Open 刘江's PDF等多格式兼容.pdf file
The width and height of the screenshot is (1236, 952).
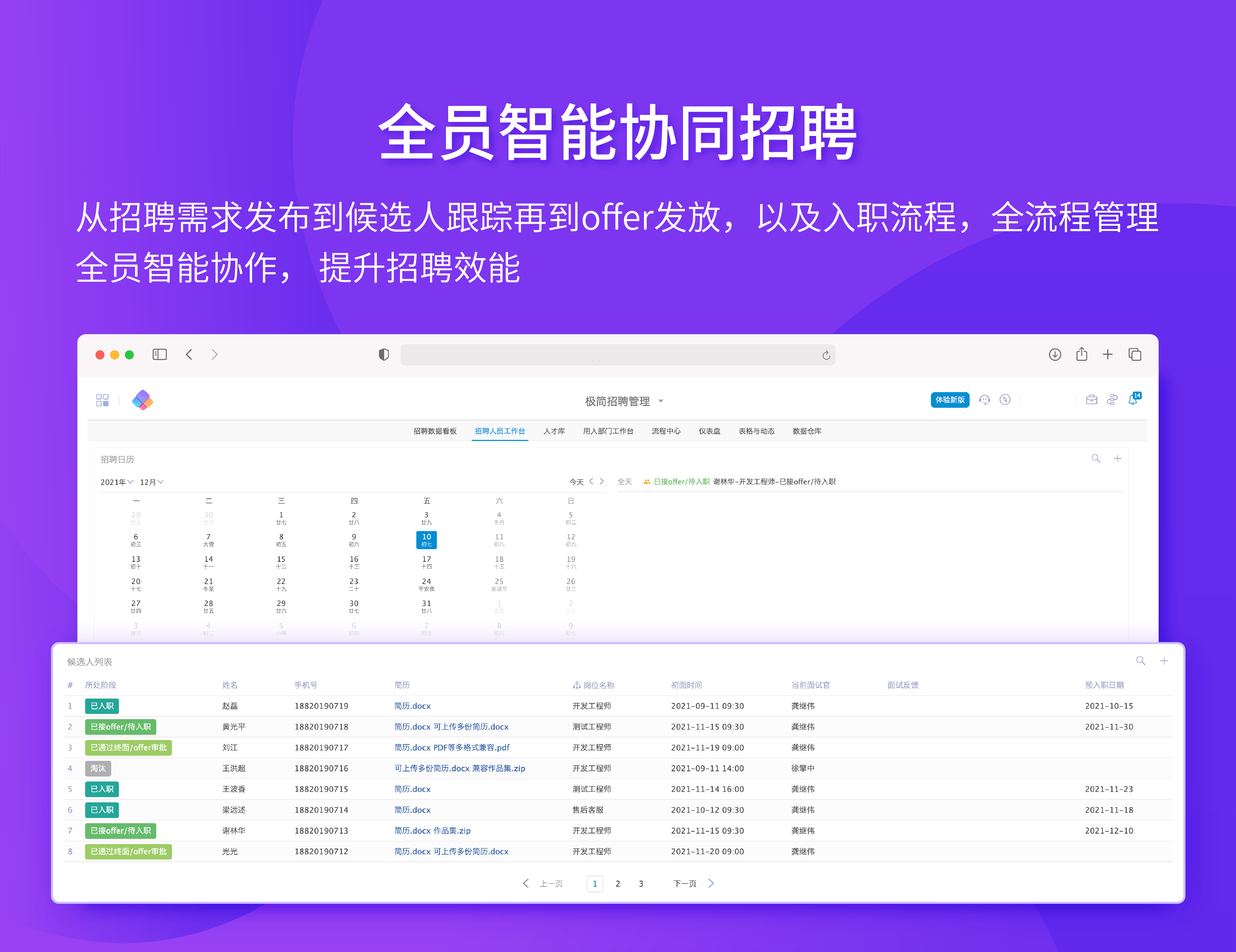point(471,747)
